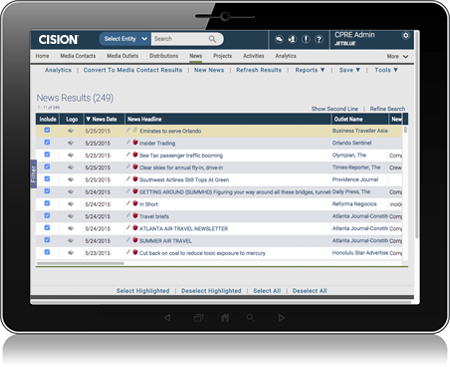Screen dimensions: 450x367
Task: Click the user contact icon in the header
Action: 292,39
